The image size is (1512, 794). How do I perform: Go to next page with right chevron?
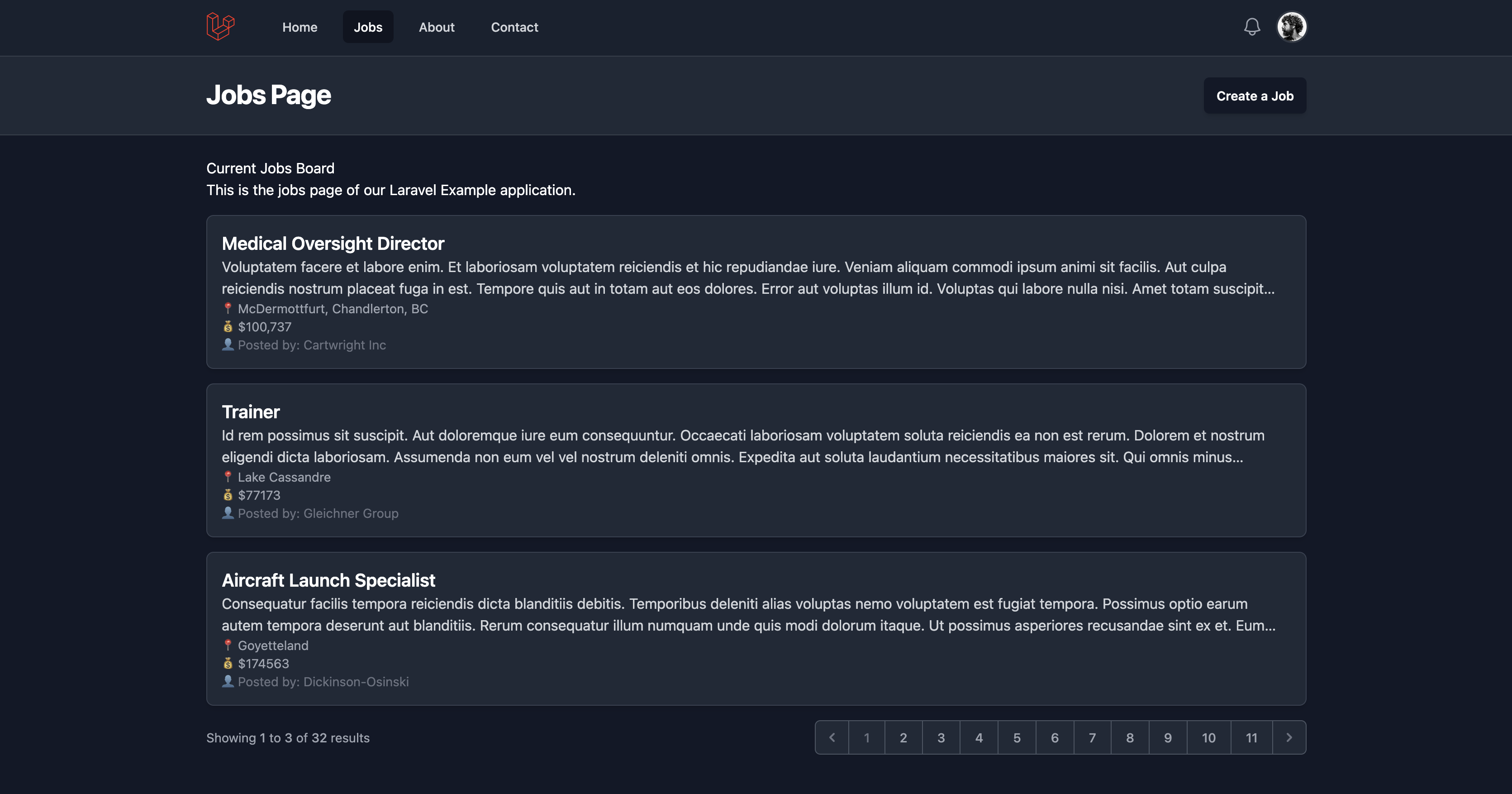(x=1289, y=737)
